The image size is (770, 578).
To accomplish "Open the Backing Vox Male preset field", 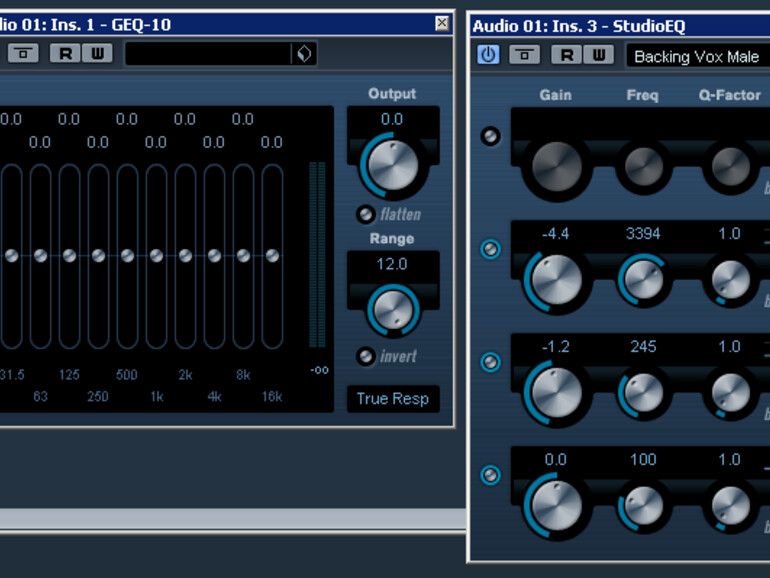I will (697, 56).
